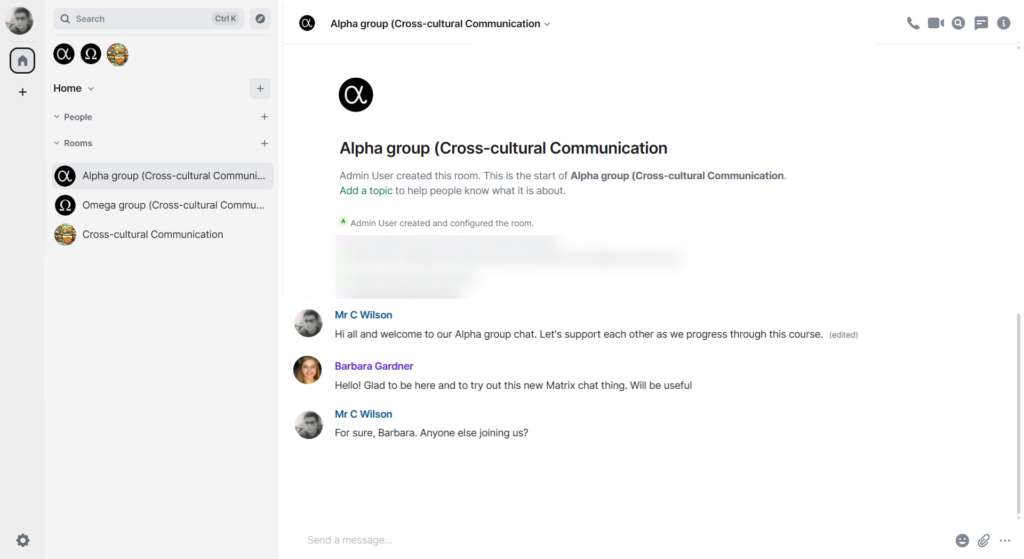This screenshot has height=559, width=1024.
Task: Show room info panel
Action: [x=1004, y=23]
